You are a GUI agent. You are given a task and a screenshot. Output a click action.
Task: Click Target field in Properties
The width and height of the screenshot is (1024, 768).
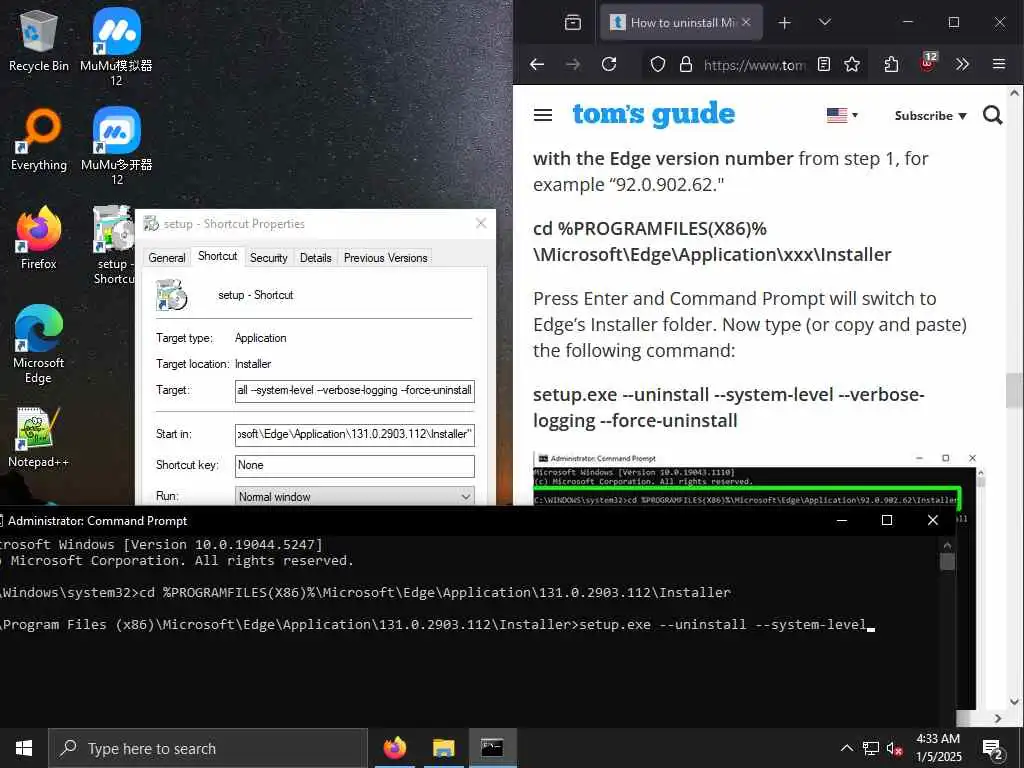(x=355, y=390)
